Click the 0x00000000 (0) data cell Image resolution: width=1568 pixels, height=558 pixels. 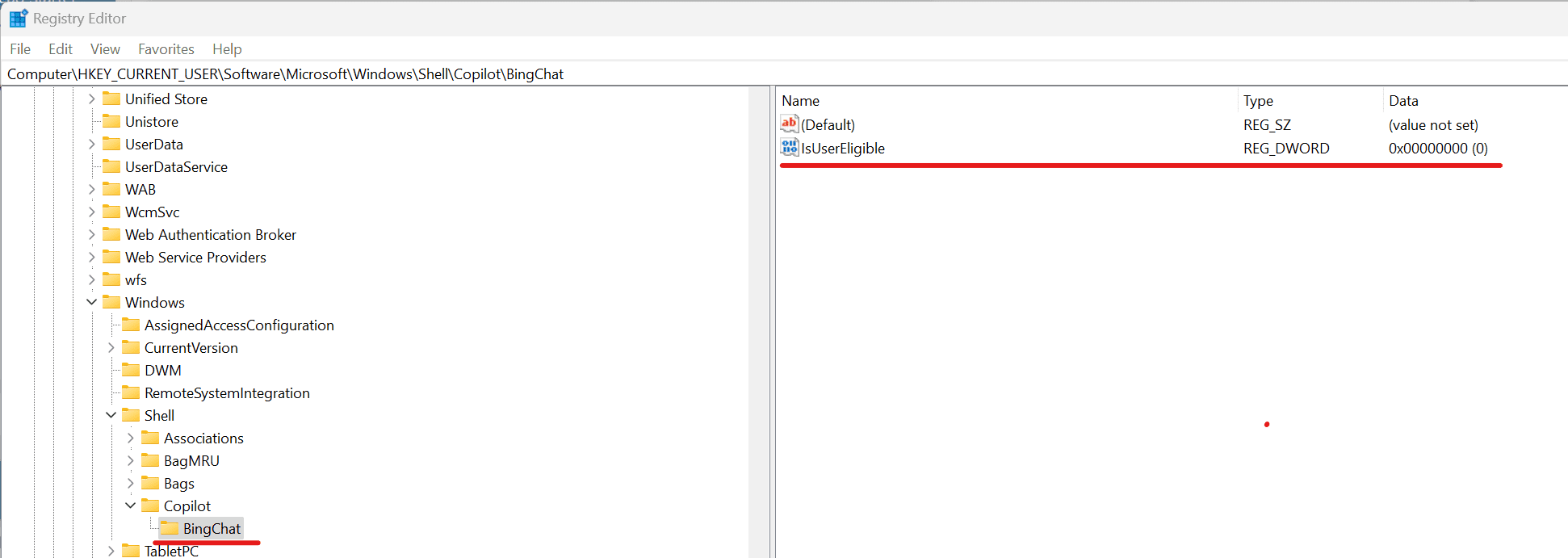1438,149
